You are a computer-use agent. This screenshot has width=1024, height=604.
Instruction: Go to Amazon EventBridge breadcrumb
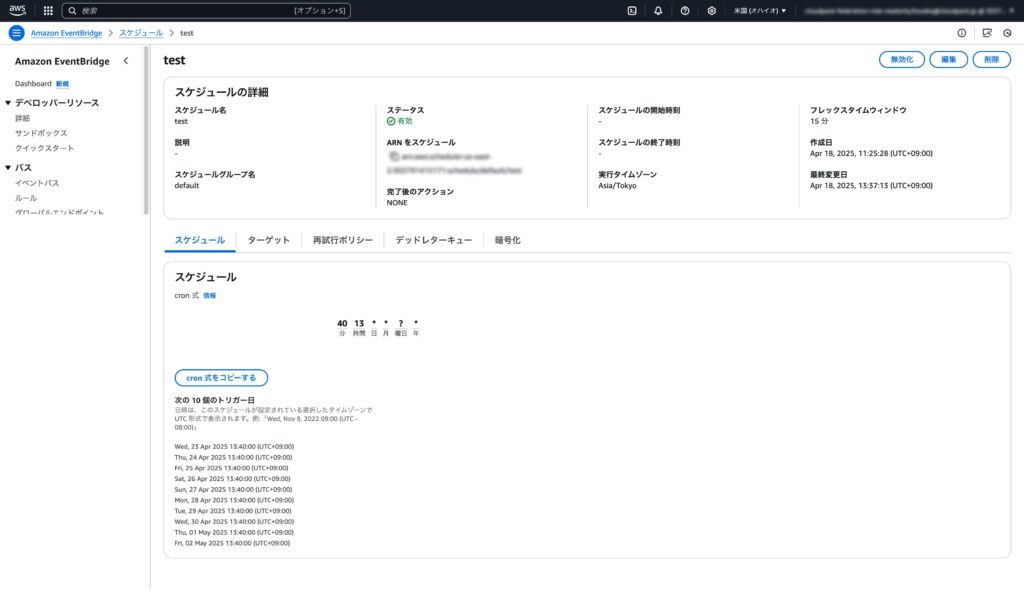tap(66, 33)
